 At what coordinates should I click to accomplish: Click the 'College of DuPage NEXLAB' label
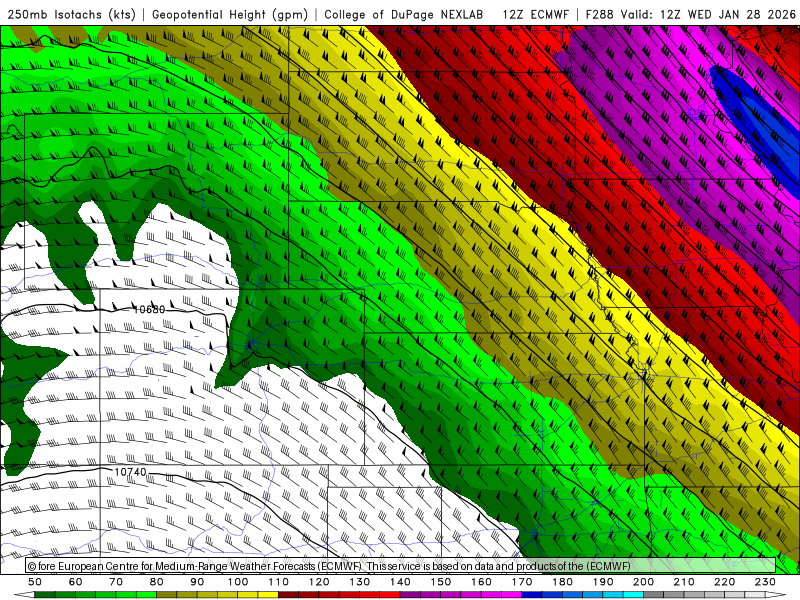[403, 15]
